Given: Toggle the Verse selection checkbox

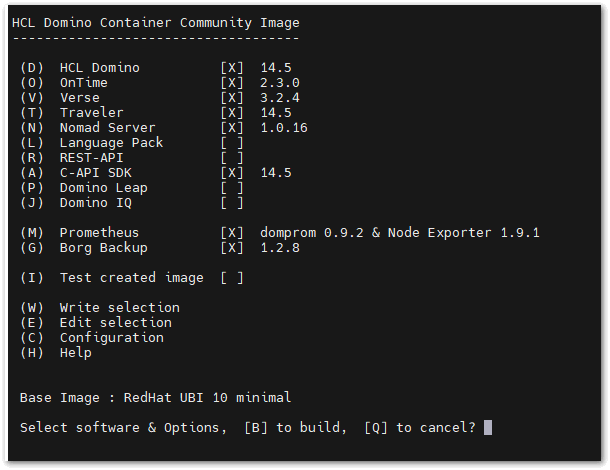Looking at the screenshot, I should pyautogui.click(x=232, y=98).
